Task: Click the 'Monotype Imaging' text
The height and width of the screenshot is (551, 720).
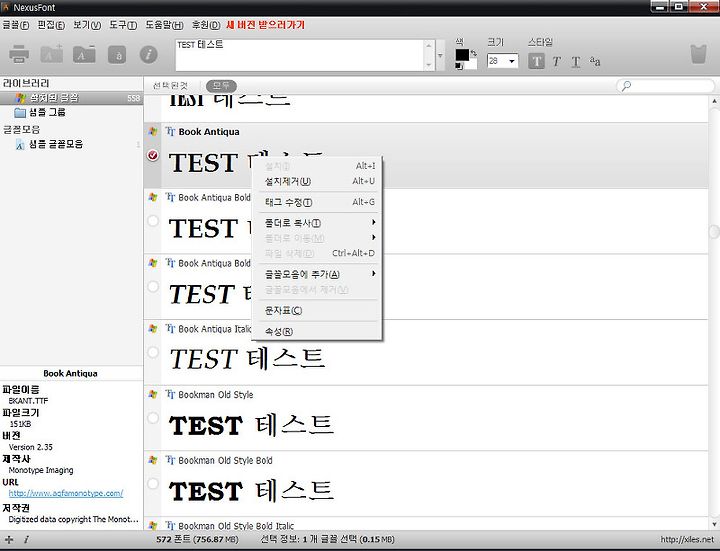Action: click(41, 470)
